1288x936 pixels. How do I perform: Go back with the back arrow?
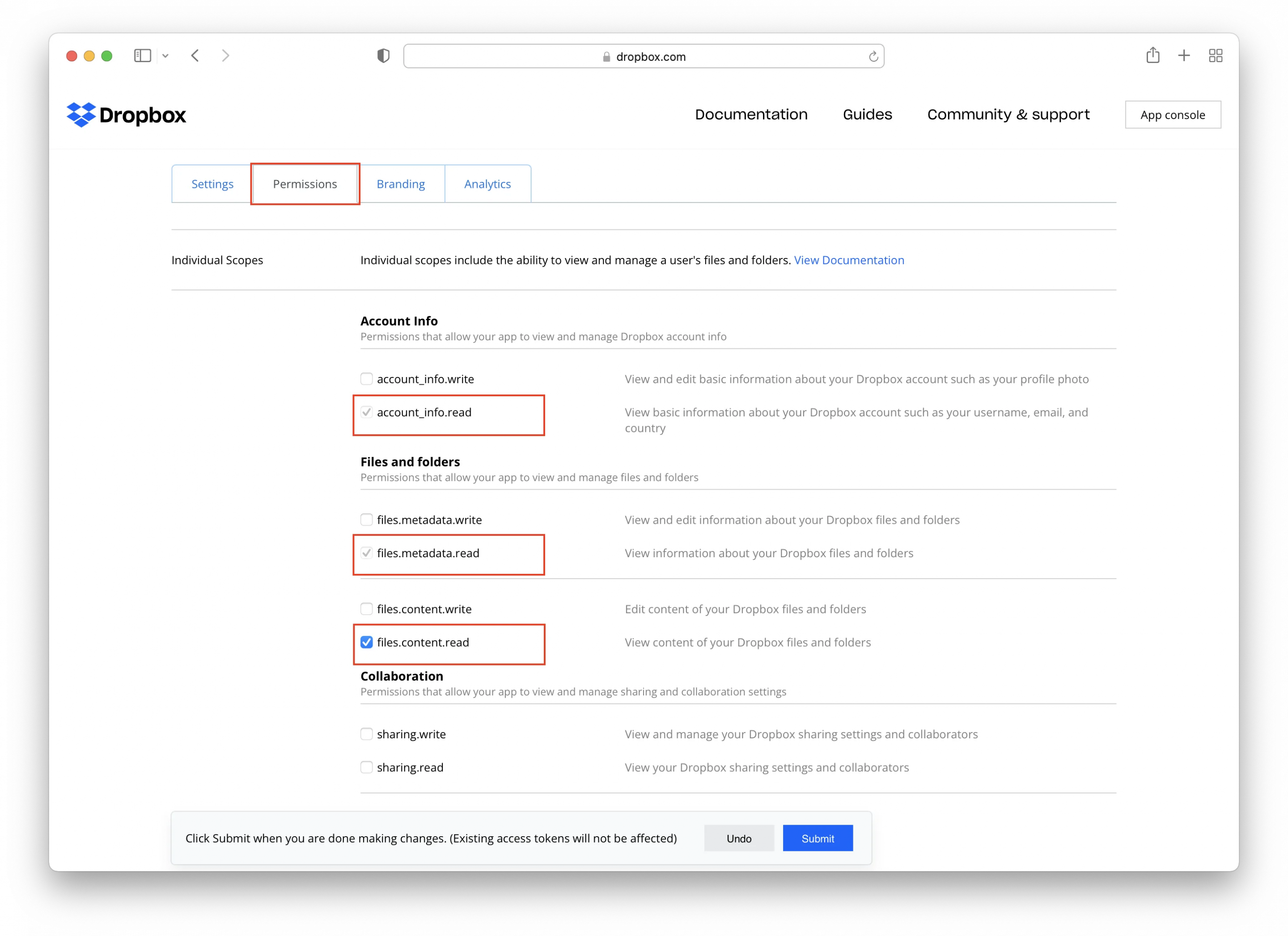[x=195, y=55]
